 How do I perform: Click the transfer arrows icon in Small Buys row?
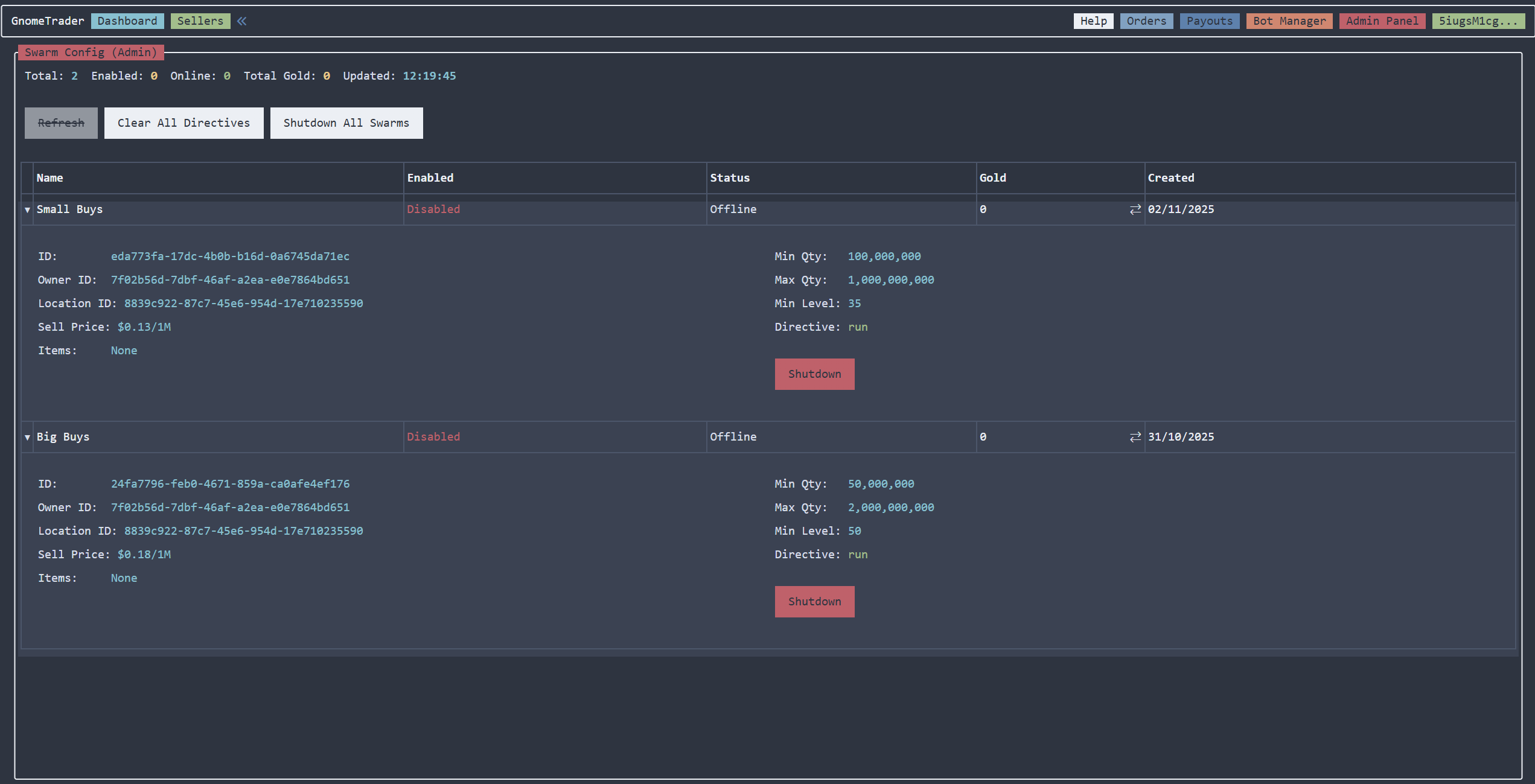point(1135,209)
